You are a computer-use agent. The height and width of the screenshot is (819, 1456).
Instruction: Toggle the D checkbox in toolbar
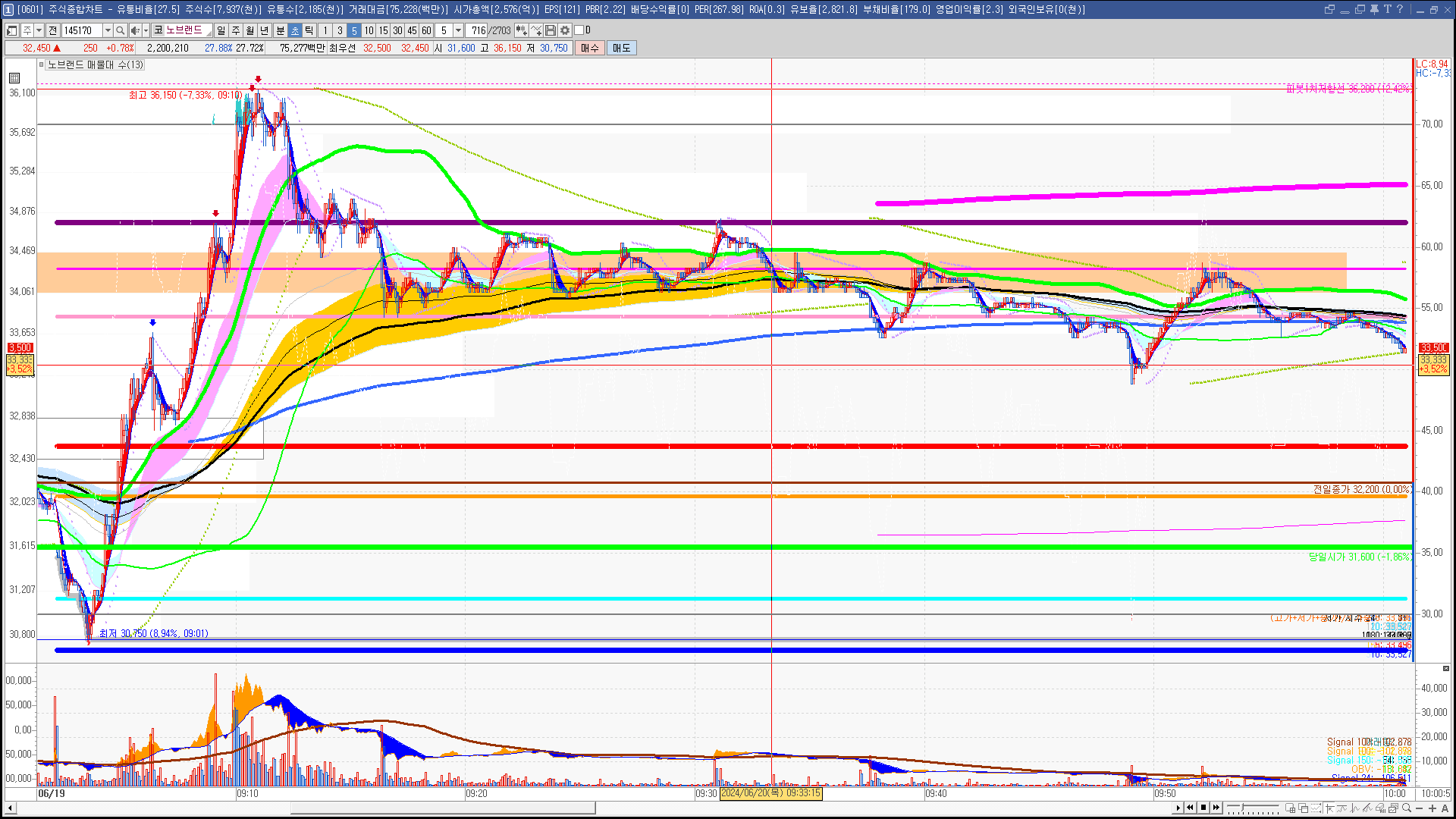[579, 30]
